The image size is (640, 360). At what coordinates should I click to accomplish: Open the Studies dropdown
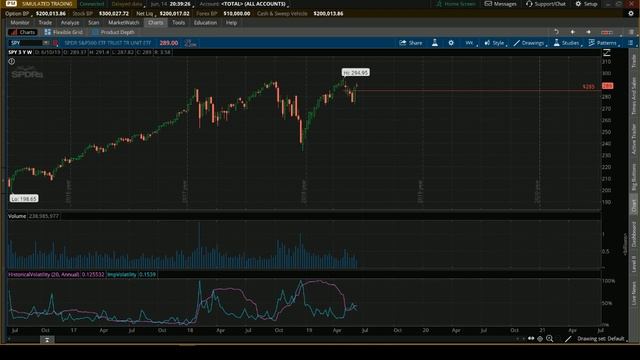(567, 43)
